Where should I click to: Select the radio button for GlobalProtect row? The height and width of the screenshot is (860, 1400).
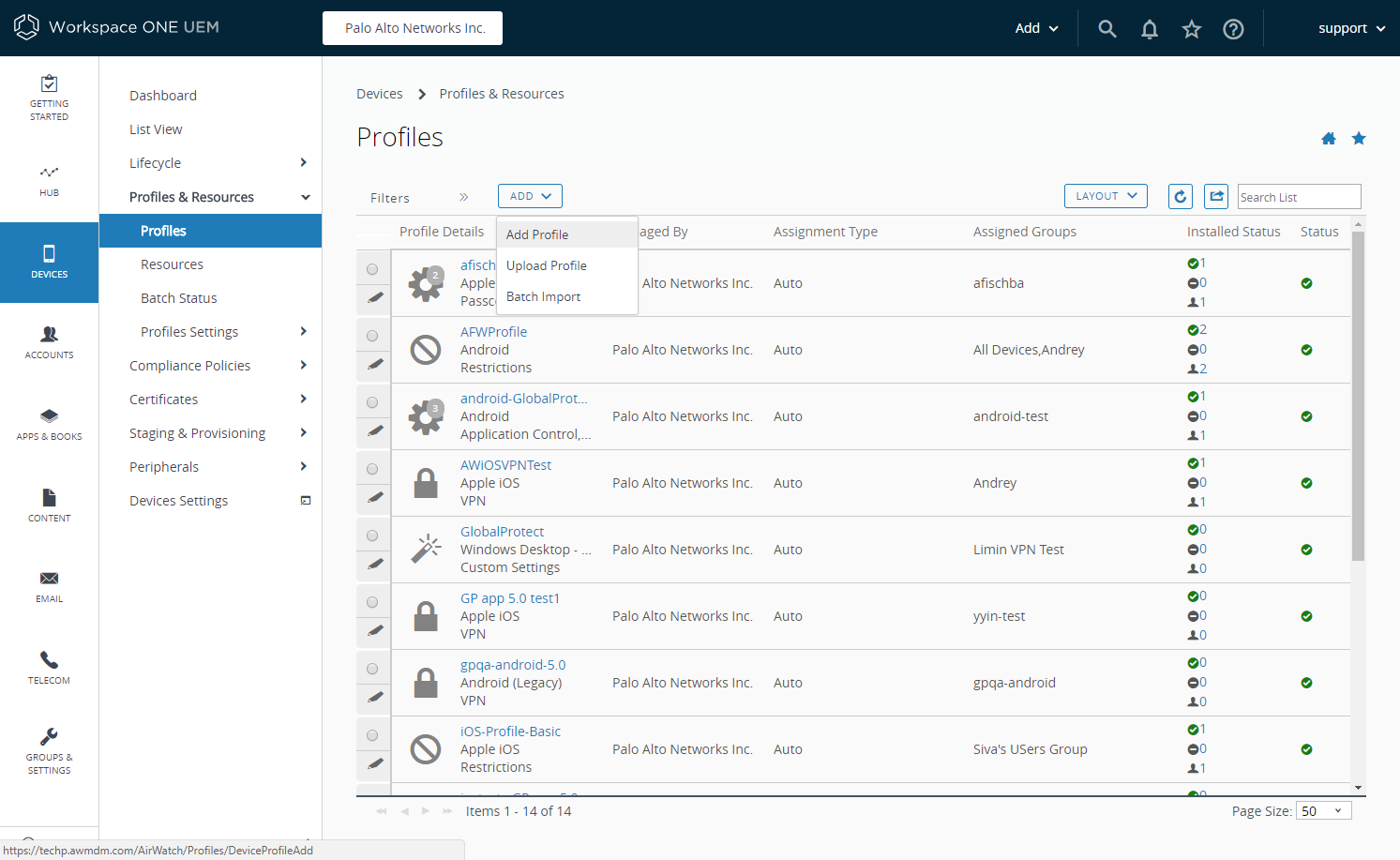(x=372, y=536)
